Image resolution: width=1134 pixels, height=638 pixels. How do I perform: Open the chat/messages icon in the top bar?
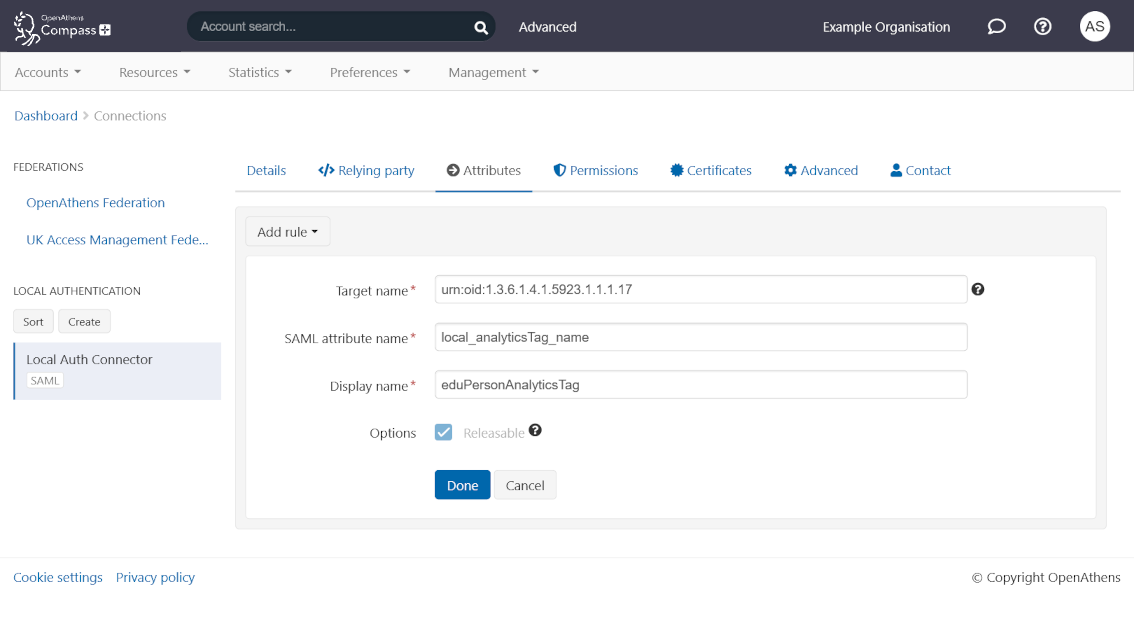pyautogui.click(x=996, y=27)
